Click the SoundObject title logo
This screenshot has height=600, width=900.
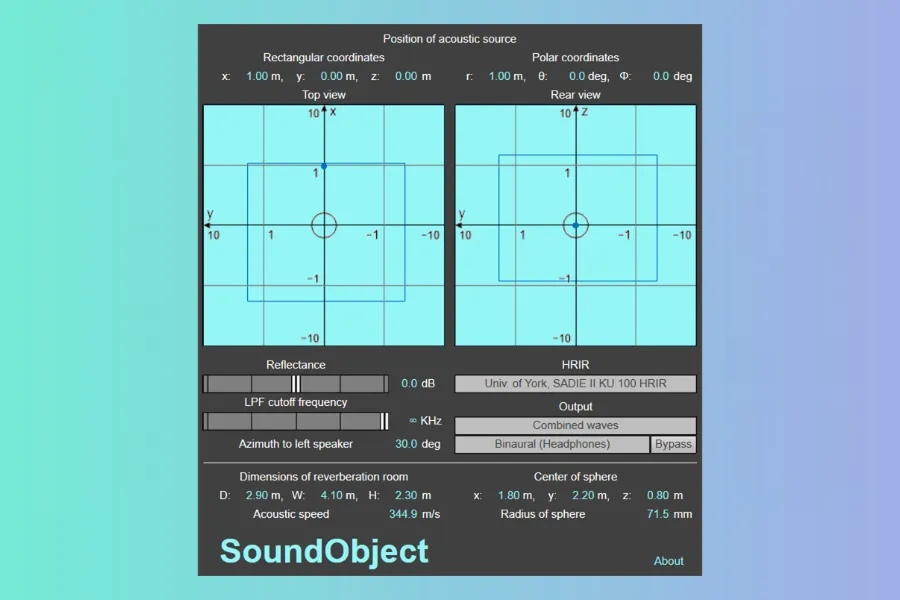[324, 551]
